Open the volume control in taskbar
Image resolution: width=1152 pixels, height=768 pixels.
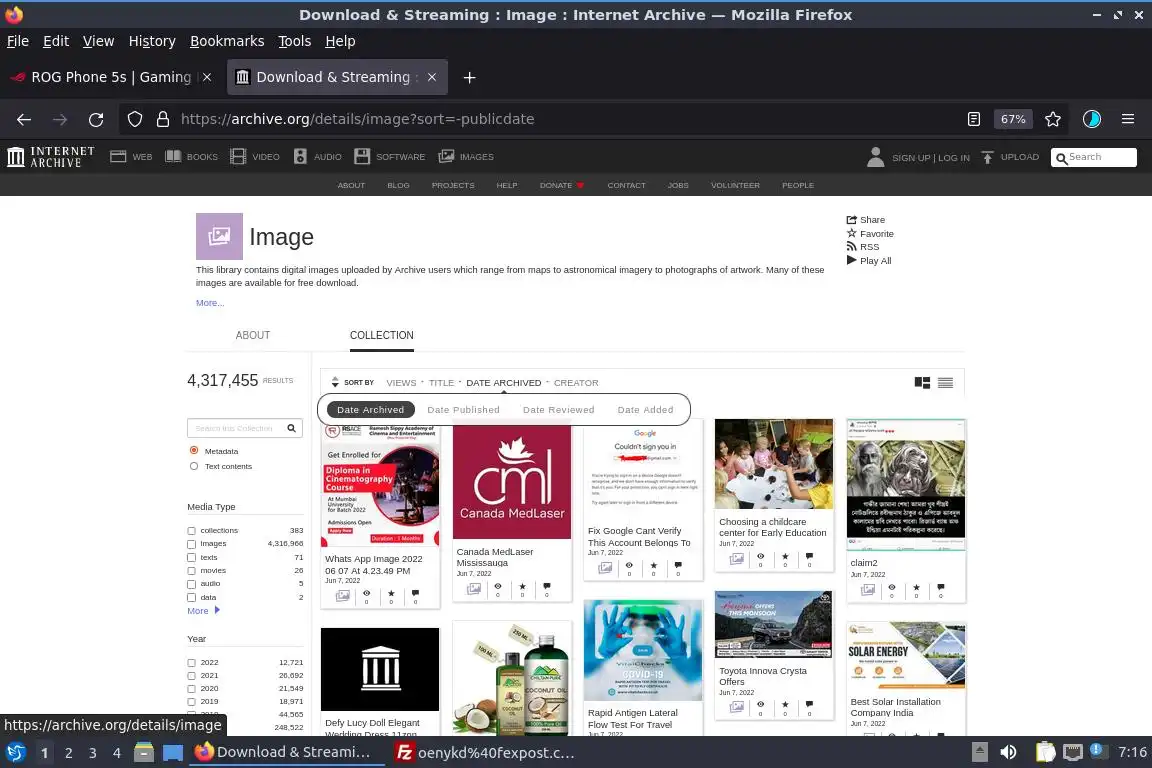tap(1008, 752)
